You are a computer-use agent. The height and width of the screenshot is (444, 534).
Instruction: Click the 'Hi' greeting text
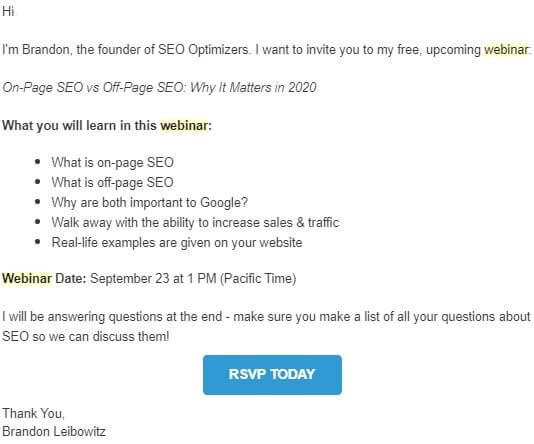pyautogui.click(x=8, y=12)
